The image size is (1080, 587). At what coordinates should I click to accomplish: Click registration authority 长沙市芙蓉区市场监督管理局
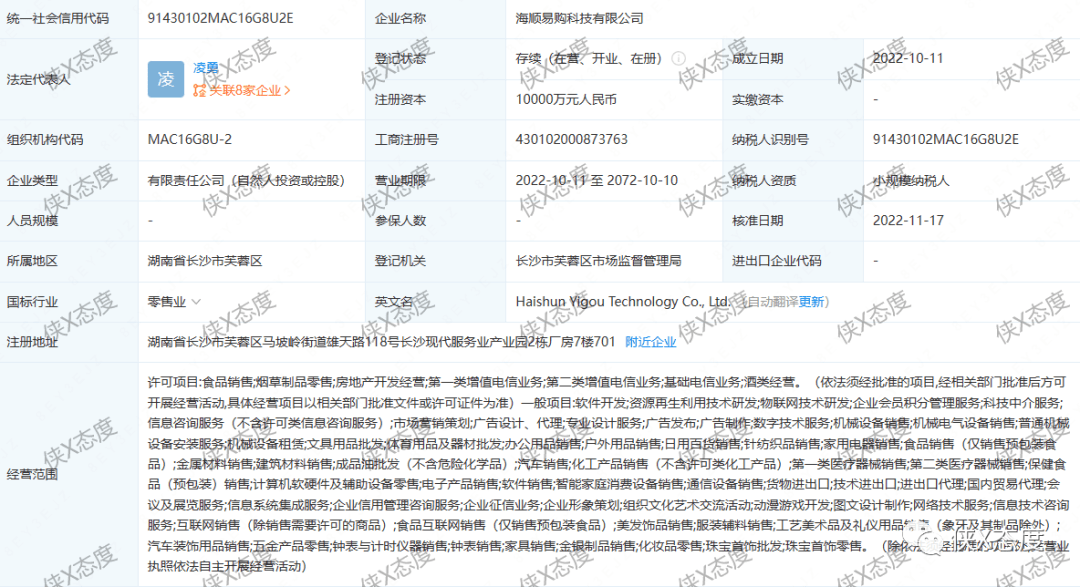[x=598, y=261]
